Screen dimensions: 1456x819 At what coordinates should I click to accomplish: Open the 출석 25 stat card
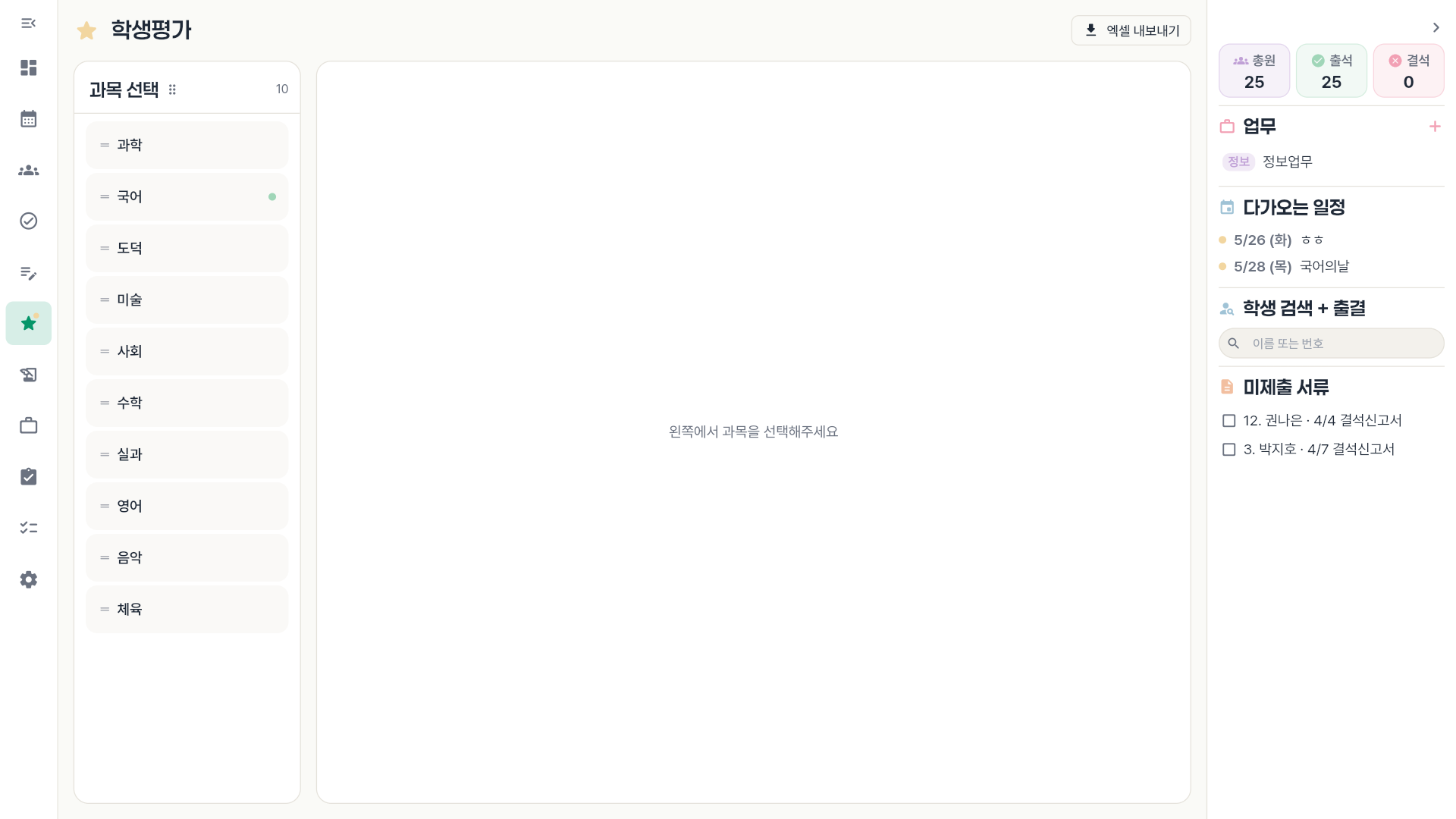point(1332,71)
